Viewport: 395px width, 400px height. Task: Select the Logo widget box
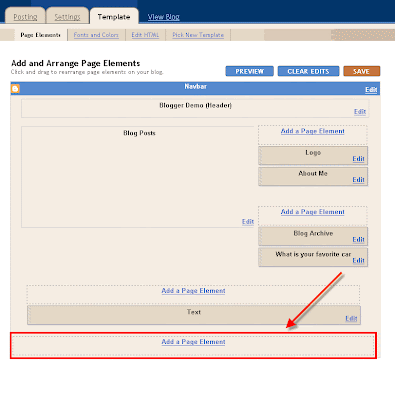click(313, 156)
